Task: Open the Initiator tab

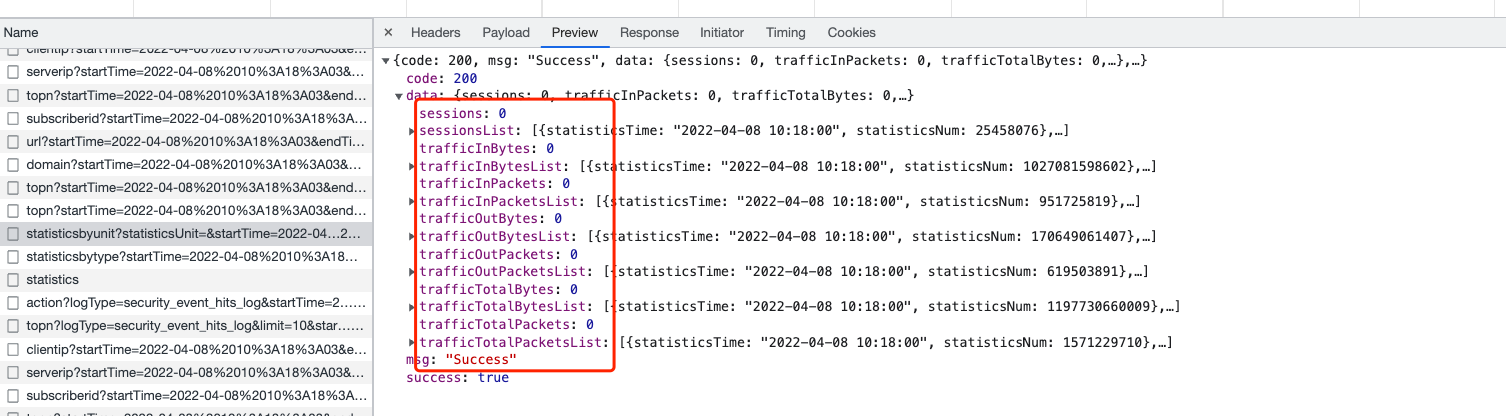Action: pos(722,33)
